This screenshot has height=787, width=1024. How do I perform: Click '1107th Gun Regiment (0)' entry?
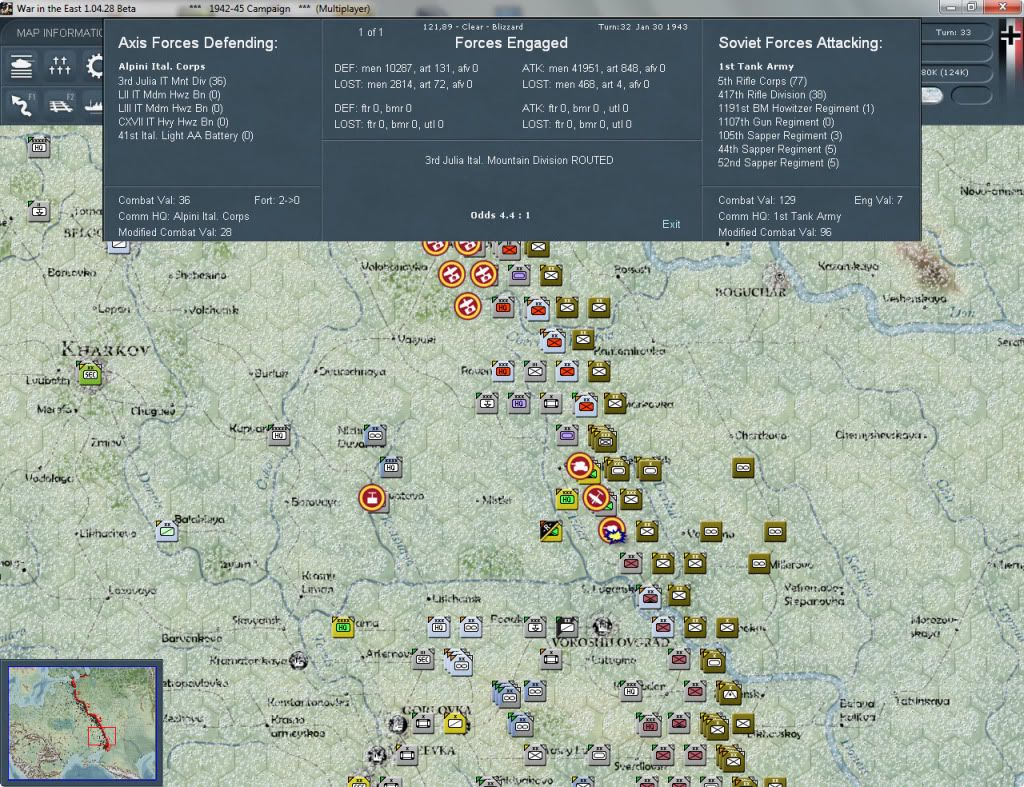point(776,122)
